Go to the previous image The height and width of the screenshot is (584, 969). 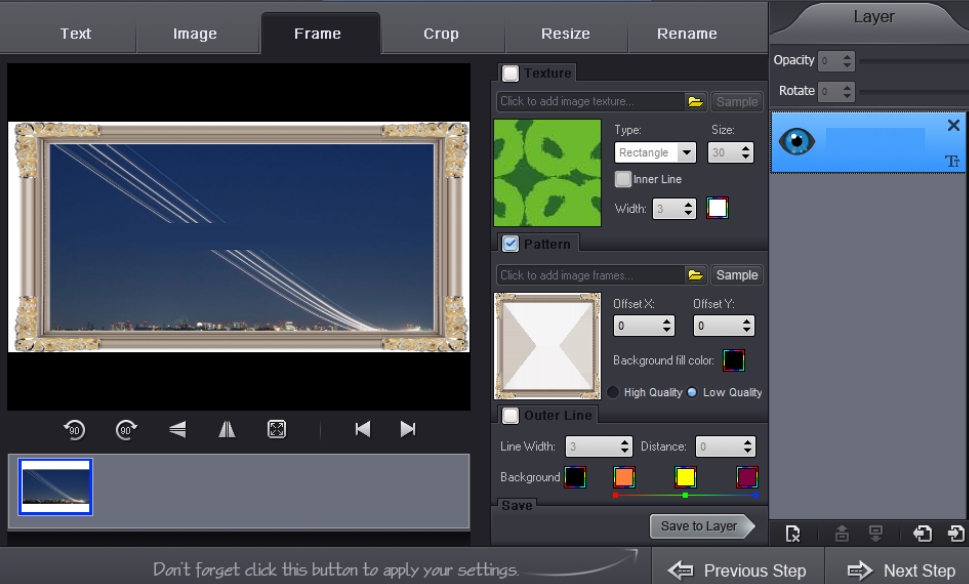click(x=363, y=429)
